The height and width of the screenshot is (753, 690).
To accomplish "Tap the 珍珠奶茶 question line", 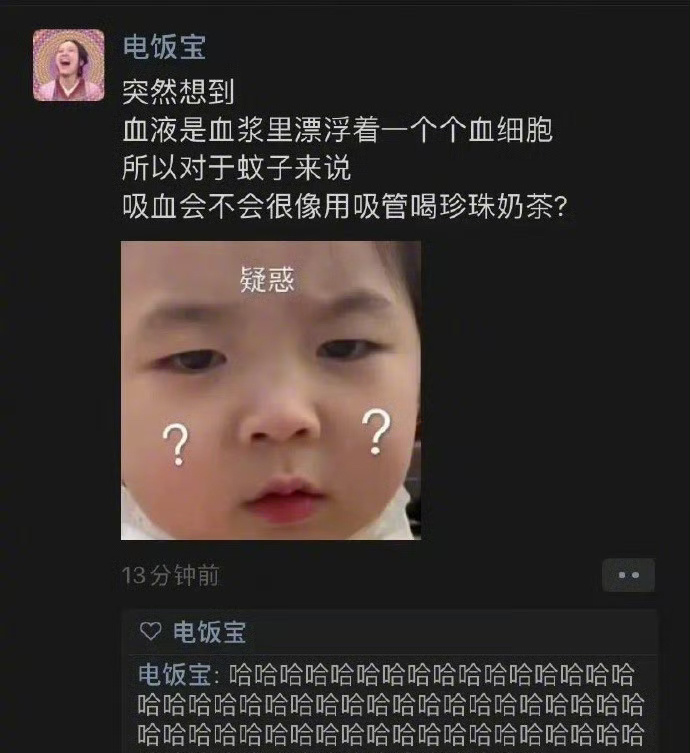I will [345, 206].
